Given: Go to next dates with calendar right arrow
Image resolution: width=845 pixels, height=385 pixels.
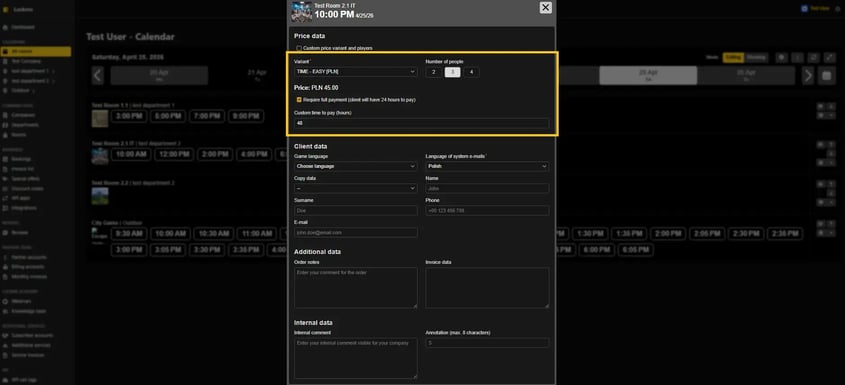Looking at the screenshot, I should [x=808, y=75].
